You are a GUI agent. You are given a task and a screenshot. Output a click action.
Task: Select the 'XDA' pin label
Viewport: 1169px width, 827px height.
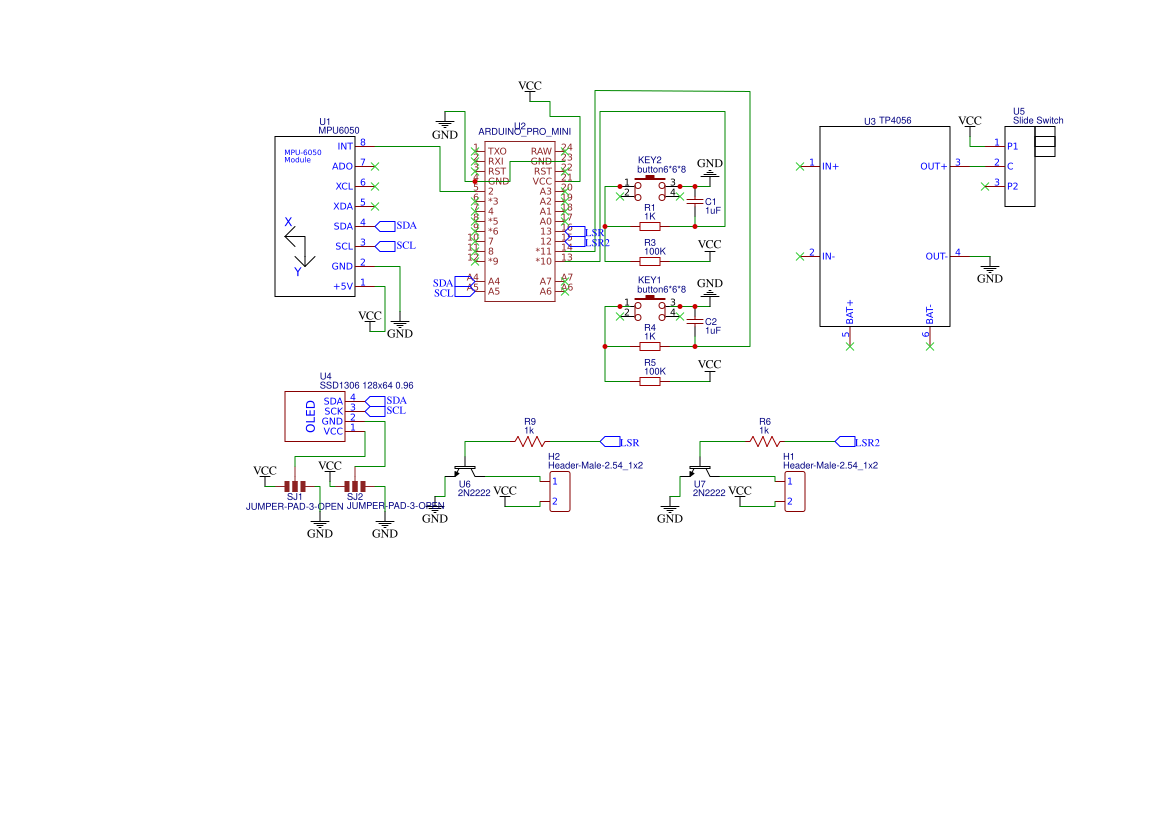click(343, 207)
